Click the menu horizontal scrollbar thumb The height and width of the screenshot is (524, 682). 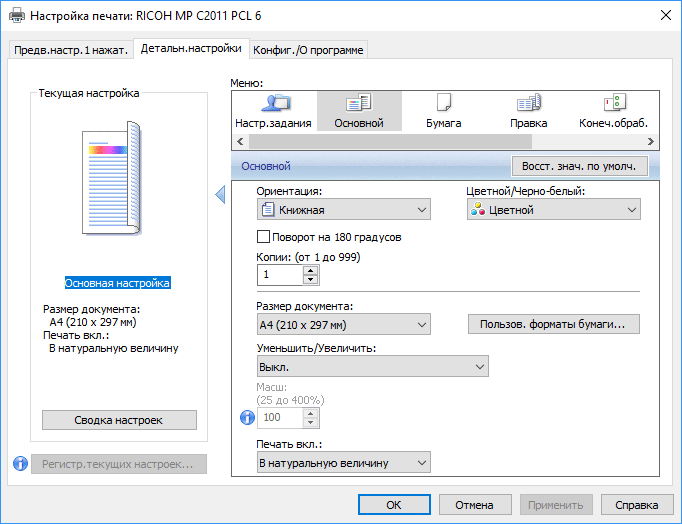pos(390,141)
